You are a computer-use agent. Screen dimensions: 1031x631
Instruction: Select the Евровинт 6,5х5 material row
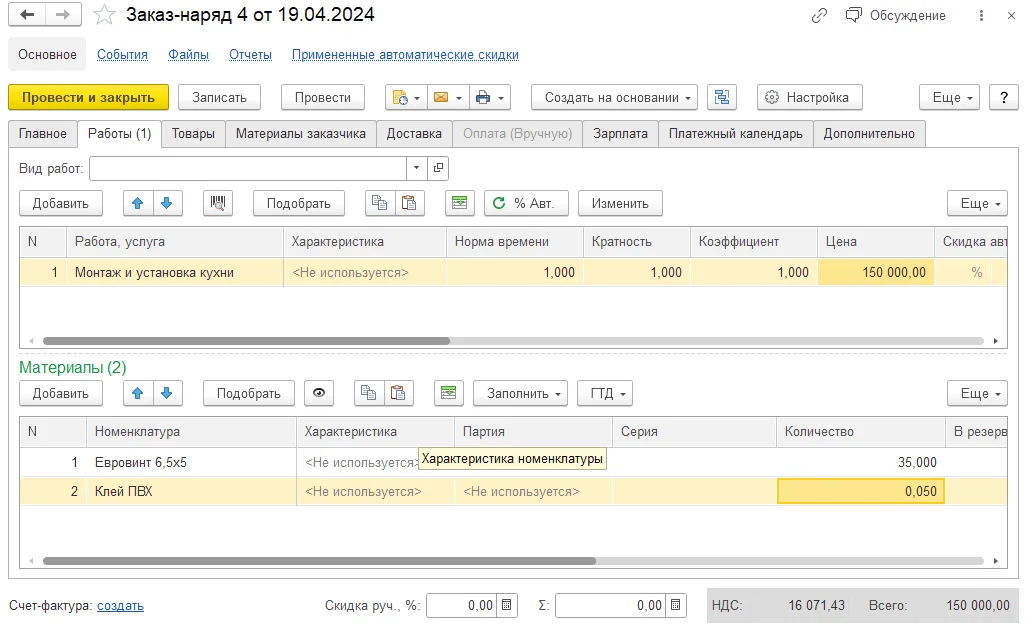coord(513,463)
